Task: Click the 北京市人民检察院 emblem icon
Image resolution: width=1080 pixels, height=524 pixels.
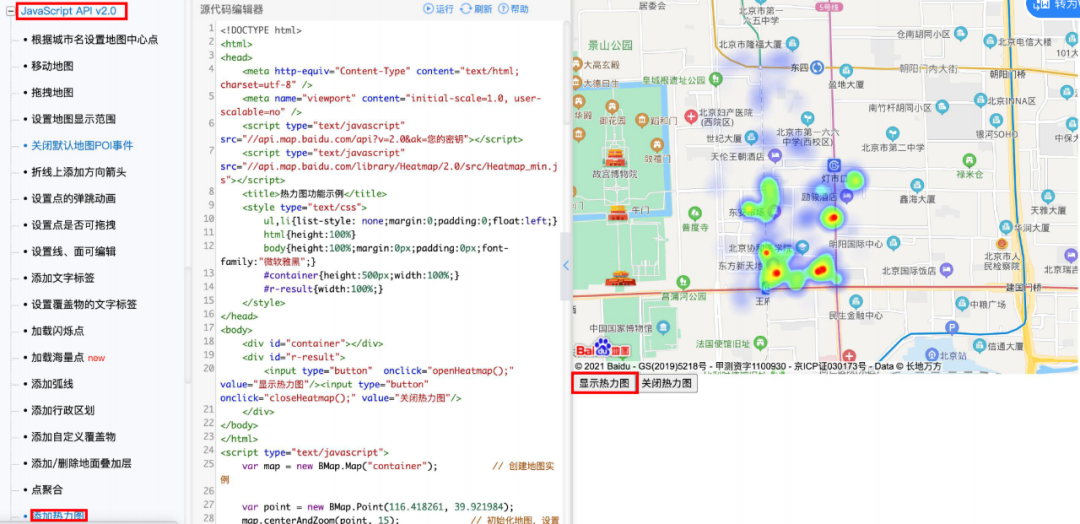Action: click(1002, 244)
